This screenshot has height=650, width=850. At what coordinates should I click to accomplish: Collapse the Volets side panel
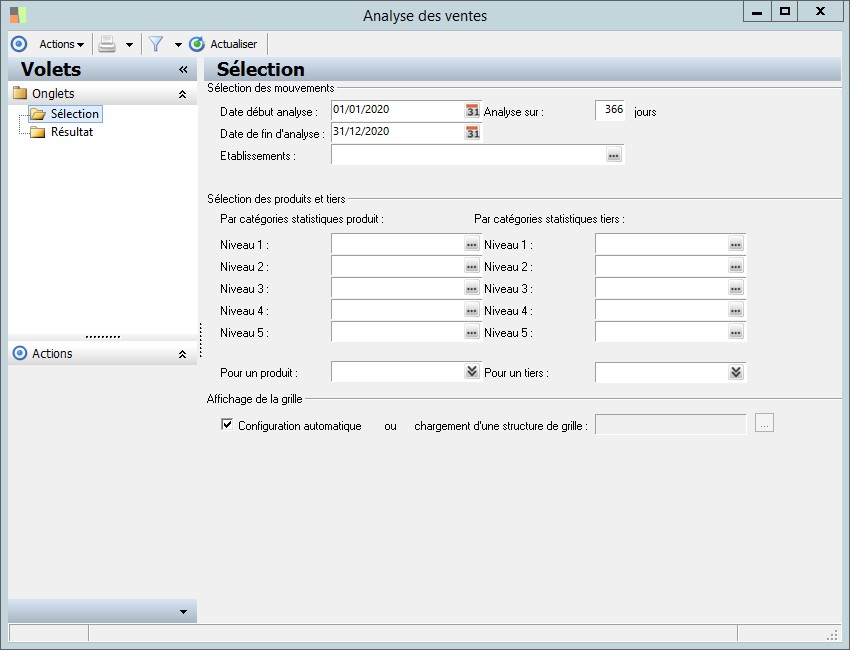(x=183, y=70)
